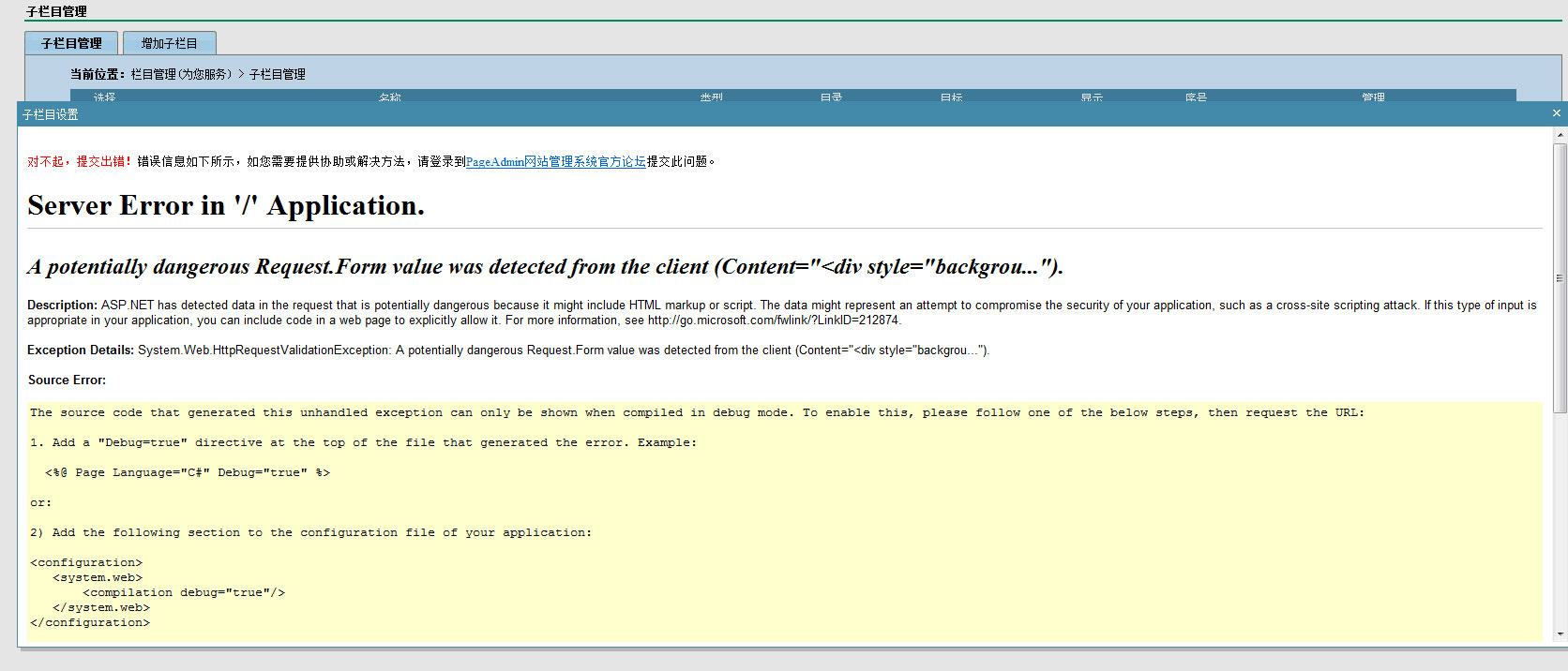Click the 类型 column header
This screenshot has width=1568, height=671.
pyautogui.click(x=711, y=97)
